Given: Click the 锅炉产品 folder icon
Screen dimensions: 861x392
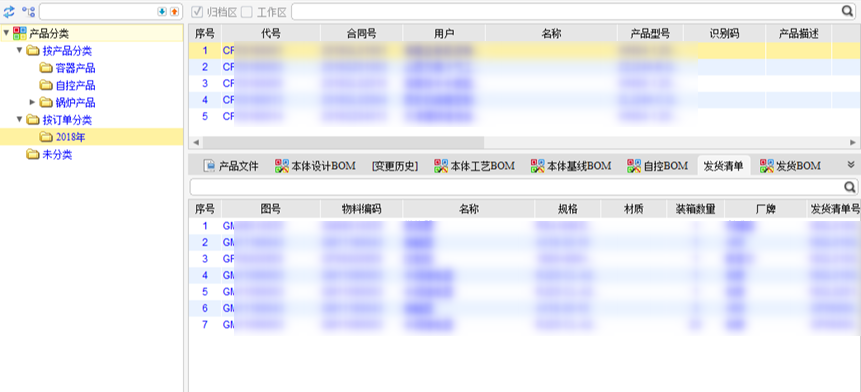Looking at the screenshot, I should [x=46, y=102].
